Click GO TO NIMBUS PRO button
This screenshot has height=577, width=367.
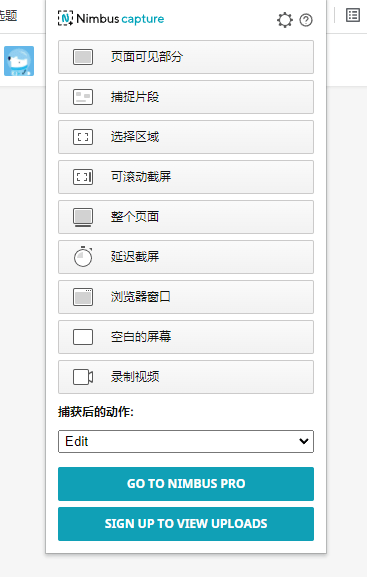pyautogui.click(x=186, y=484)
